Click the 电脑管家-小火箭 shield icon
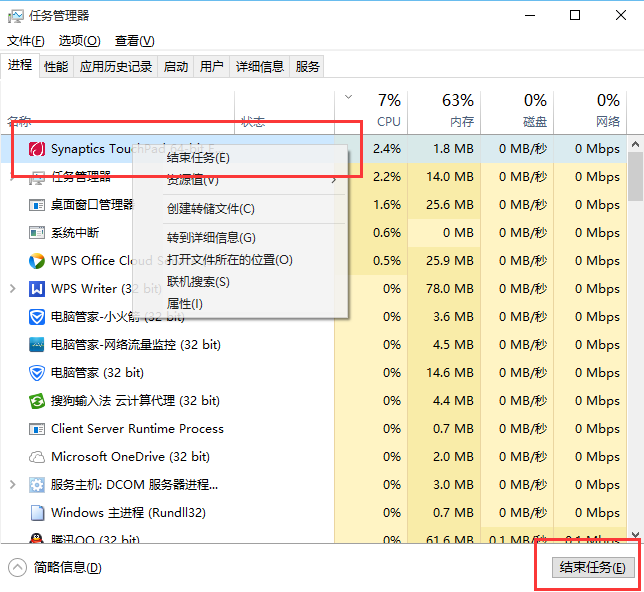The image size is (644, 592). pos(37,317)
